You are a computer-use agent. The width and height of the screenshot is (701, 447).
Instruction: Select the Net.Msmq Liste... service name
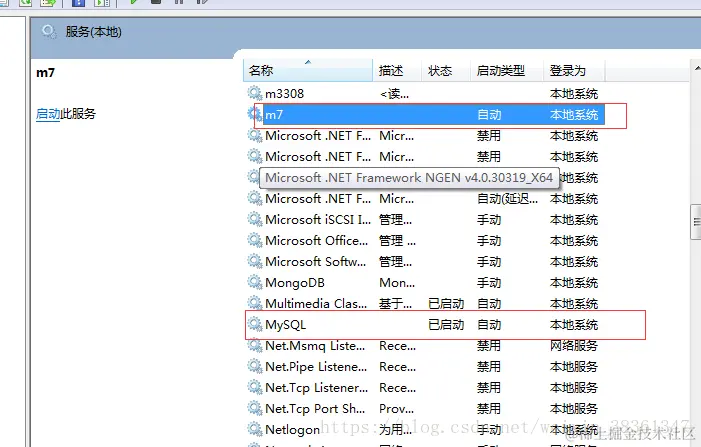[x=315, y=346]
